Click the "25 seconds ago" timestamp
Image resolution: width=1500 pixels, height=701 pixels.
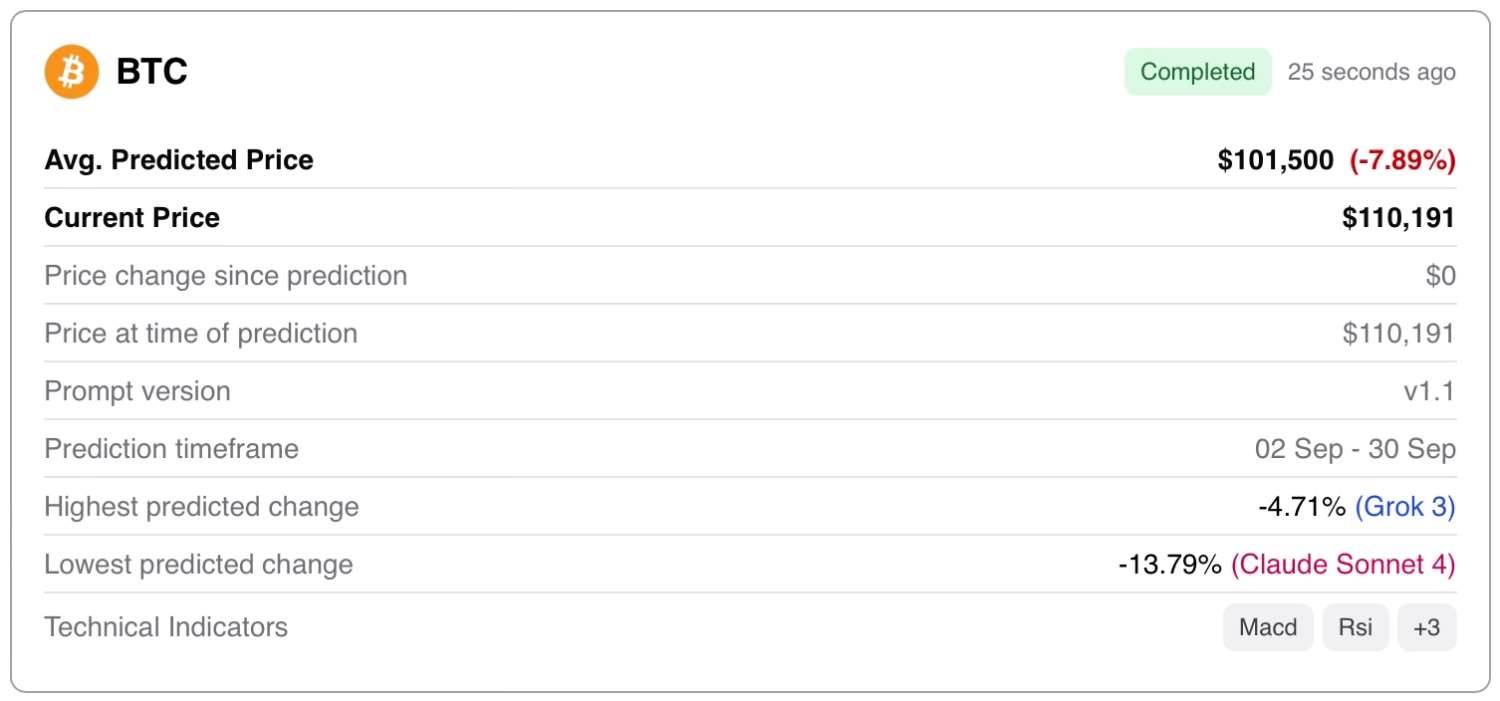1371,72
